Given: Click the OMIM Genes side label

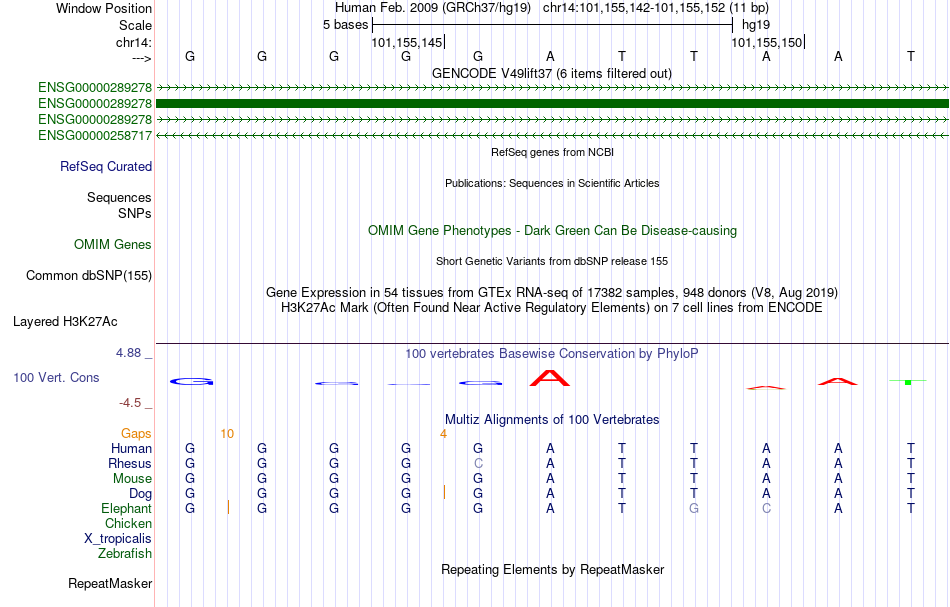Looking at the screenshot, I should (x=113, y=244).
